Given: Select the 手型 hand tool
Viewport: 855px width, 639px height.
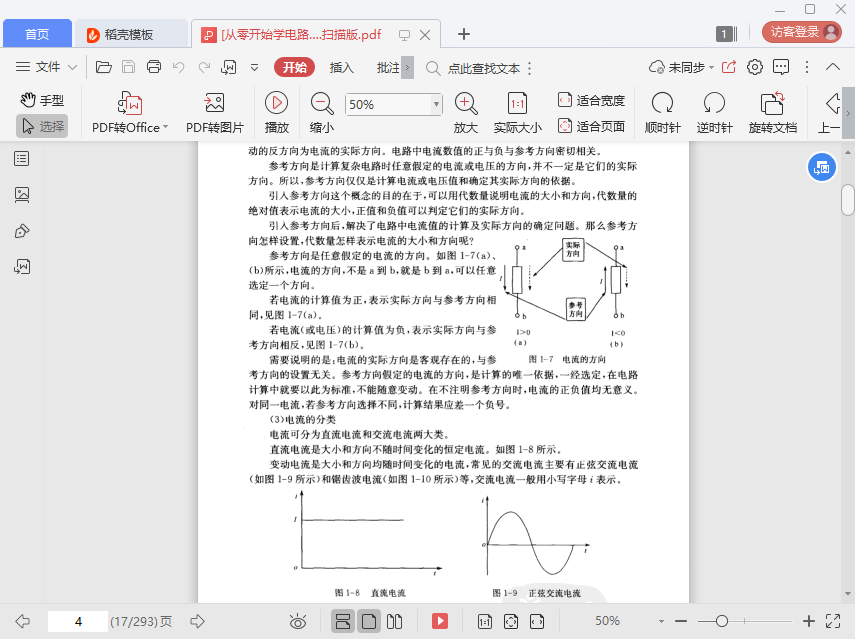Looking at the screenshot, I should tap(42, 100).
